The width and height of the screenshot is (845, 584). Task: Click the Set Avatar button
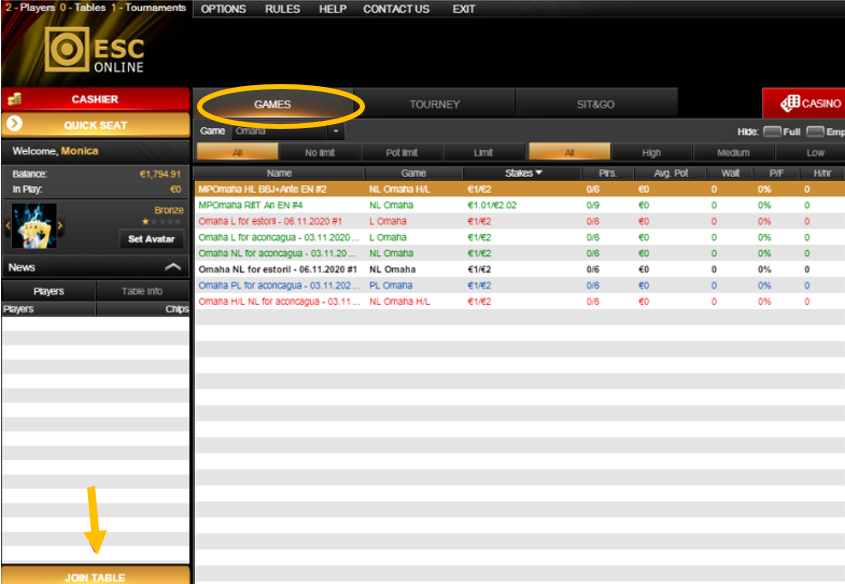pos(151,239)
